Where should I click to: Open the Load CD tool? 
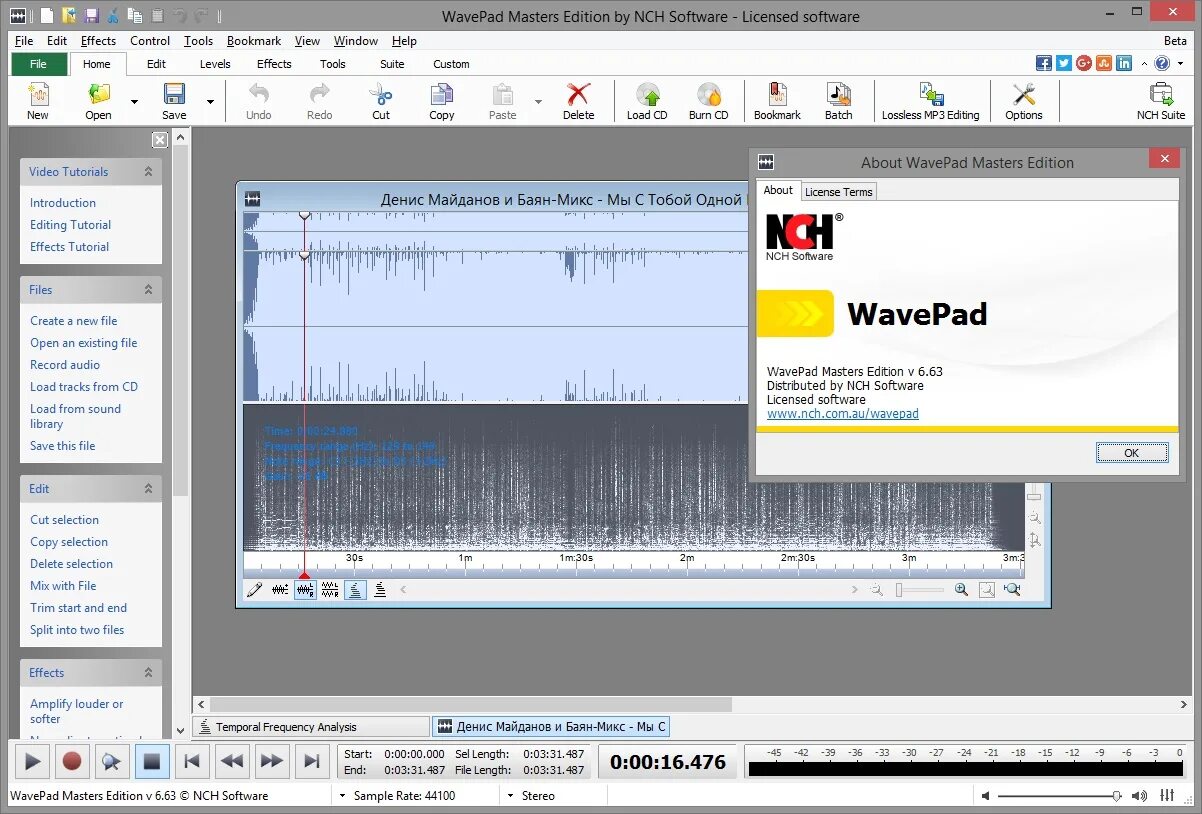coord(647,101)
